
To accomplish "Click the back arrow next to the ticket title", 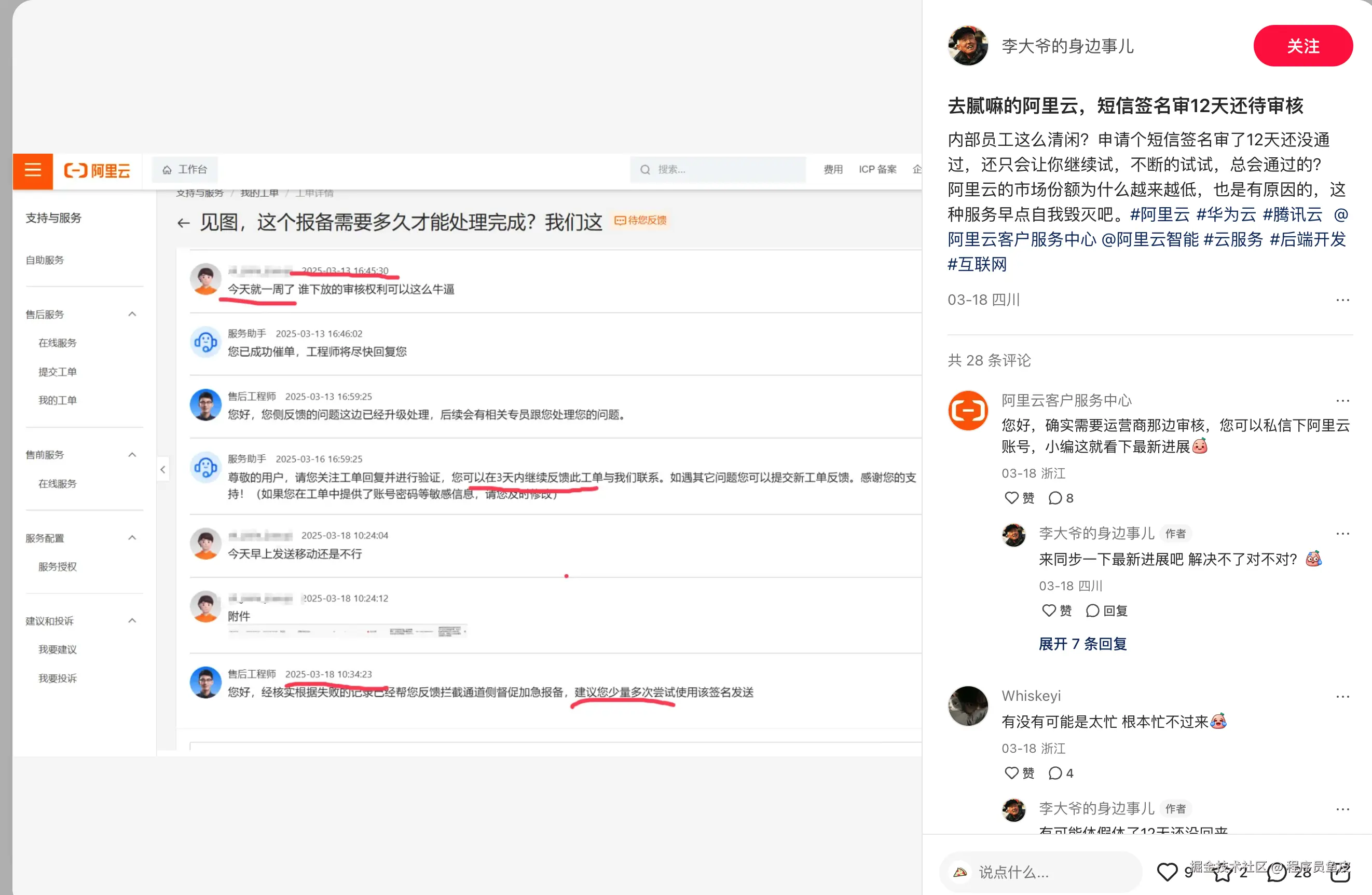I will click(183, 223).
